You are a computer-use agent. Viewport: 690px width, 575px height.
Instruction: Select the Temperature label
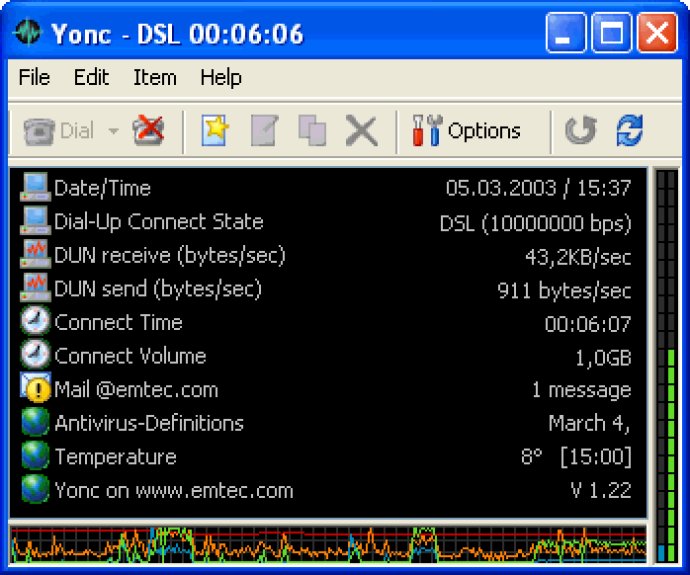(115, 457)
